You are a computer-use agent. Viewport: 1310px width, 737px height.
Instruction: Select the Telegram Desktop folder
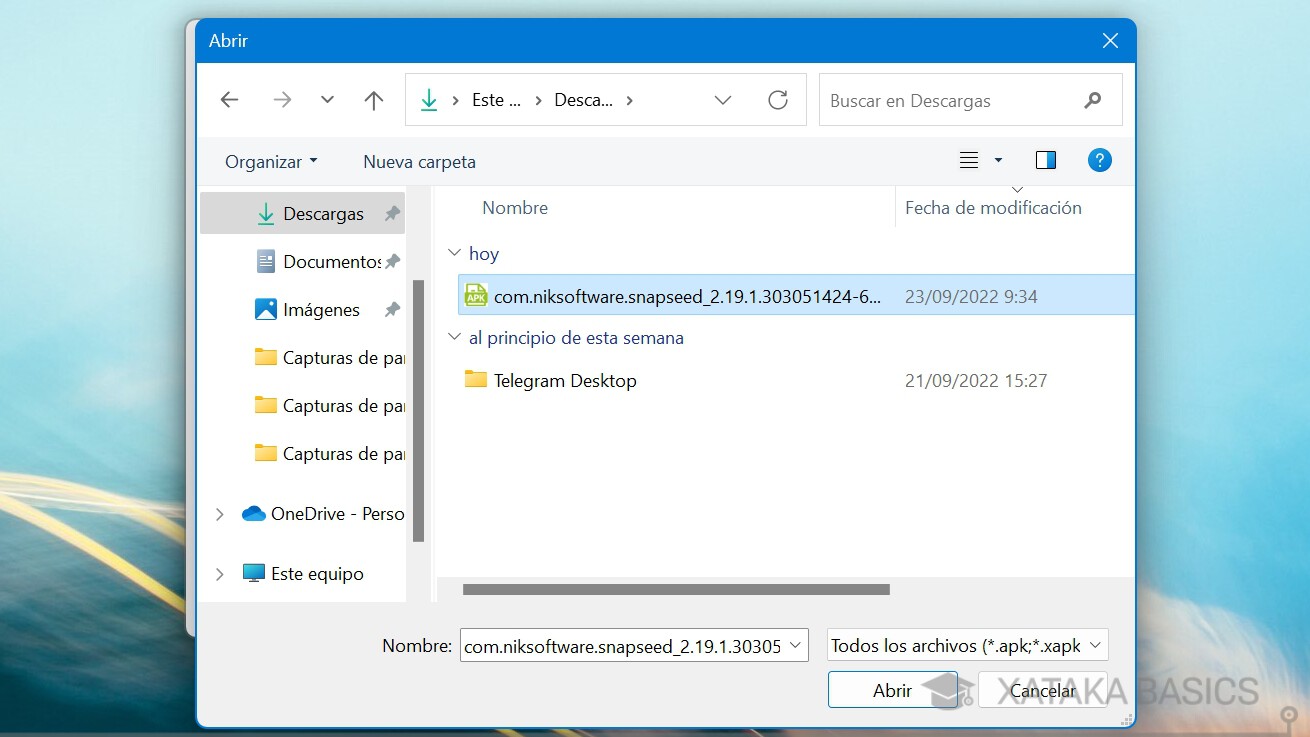[565, 380]
